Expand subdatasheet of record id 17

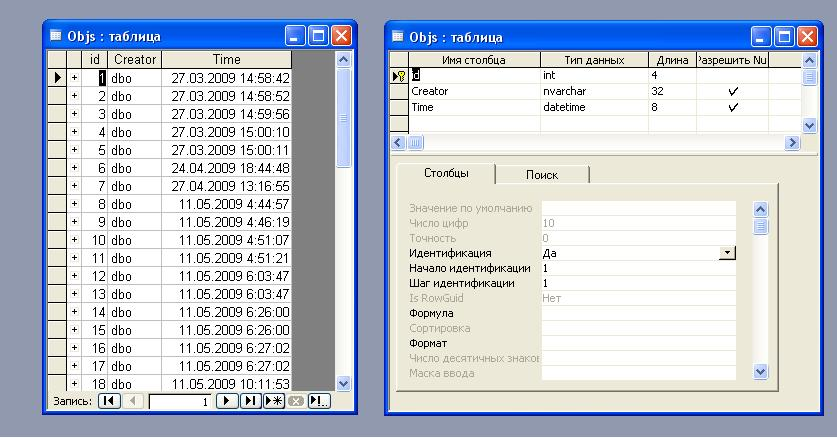[x=74, y=366]
